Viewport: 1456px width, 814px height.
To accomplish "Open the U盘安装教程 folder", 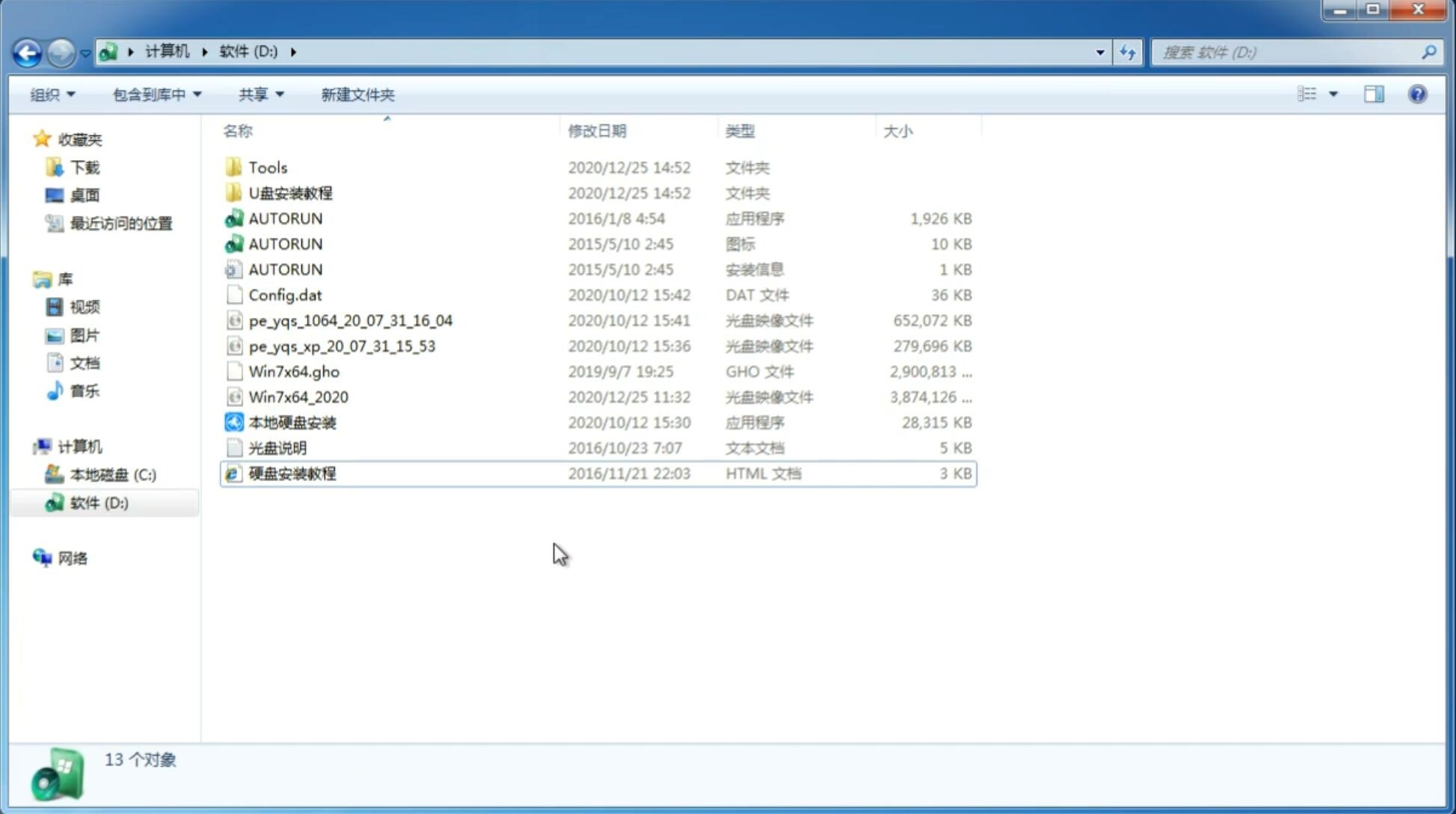I will 290,192.
